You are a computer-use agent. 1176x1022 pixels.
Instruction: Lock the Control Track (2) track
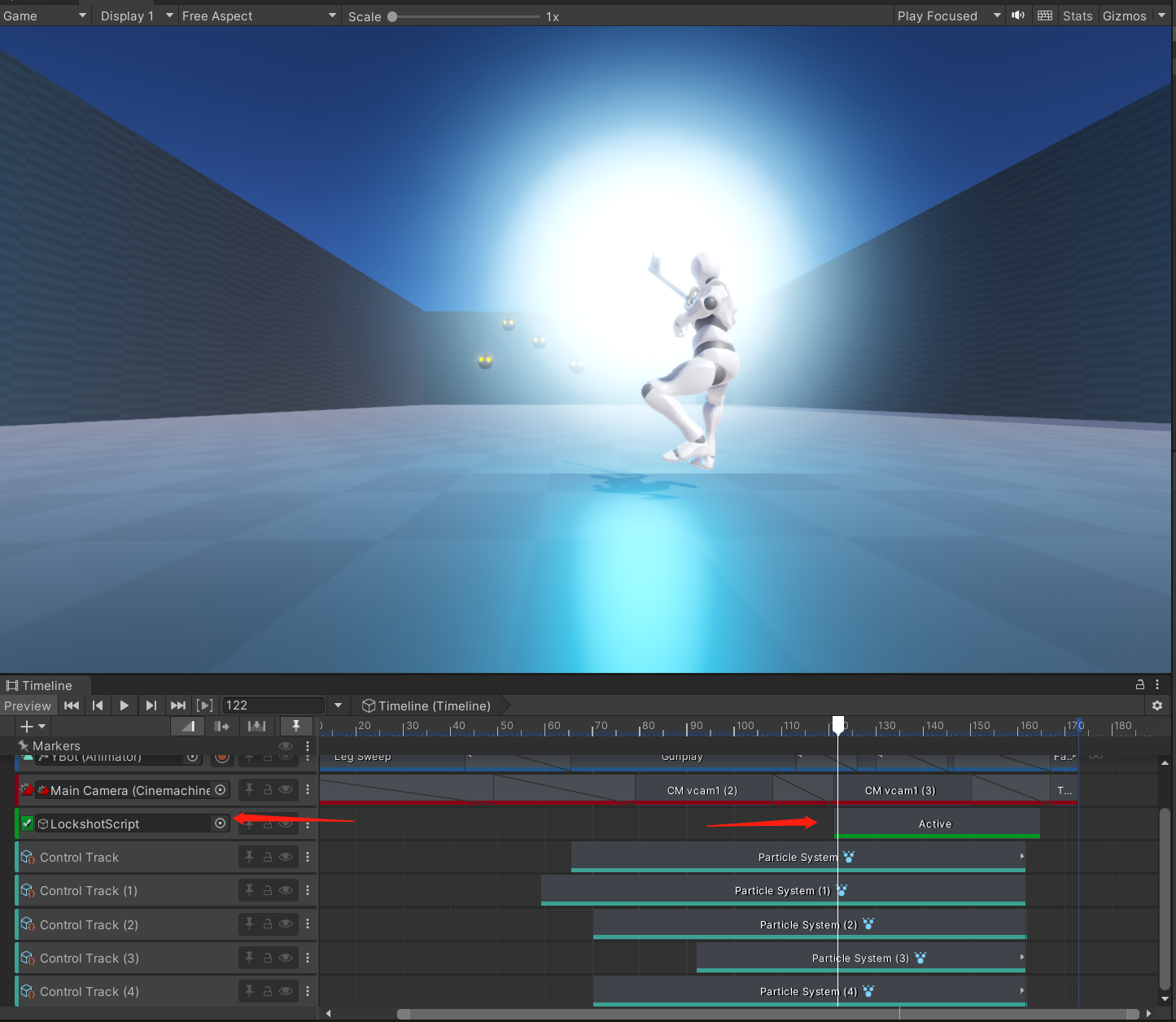267,924
